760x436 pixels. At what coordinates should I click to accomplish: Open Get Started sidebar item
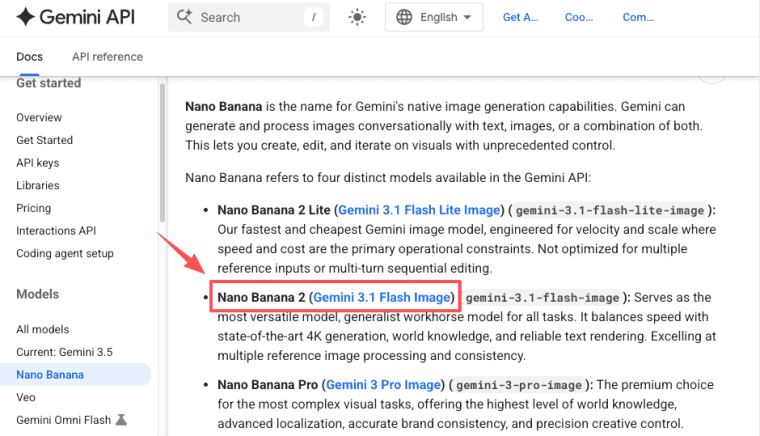[45, 140]
